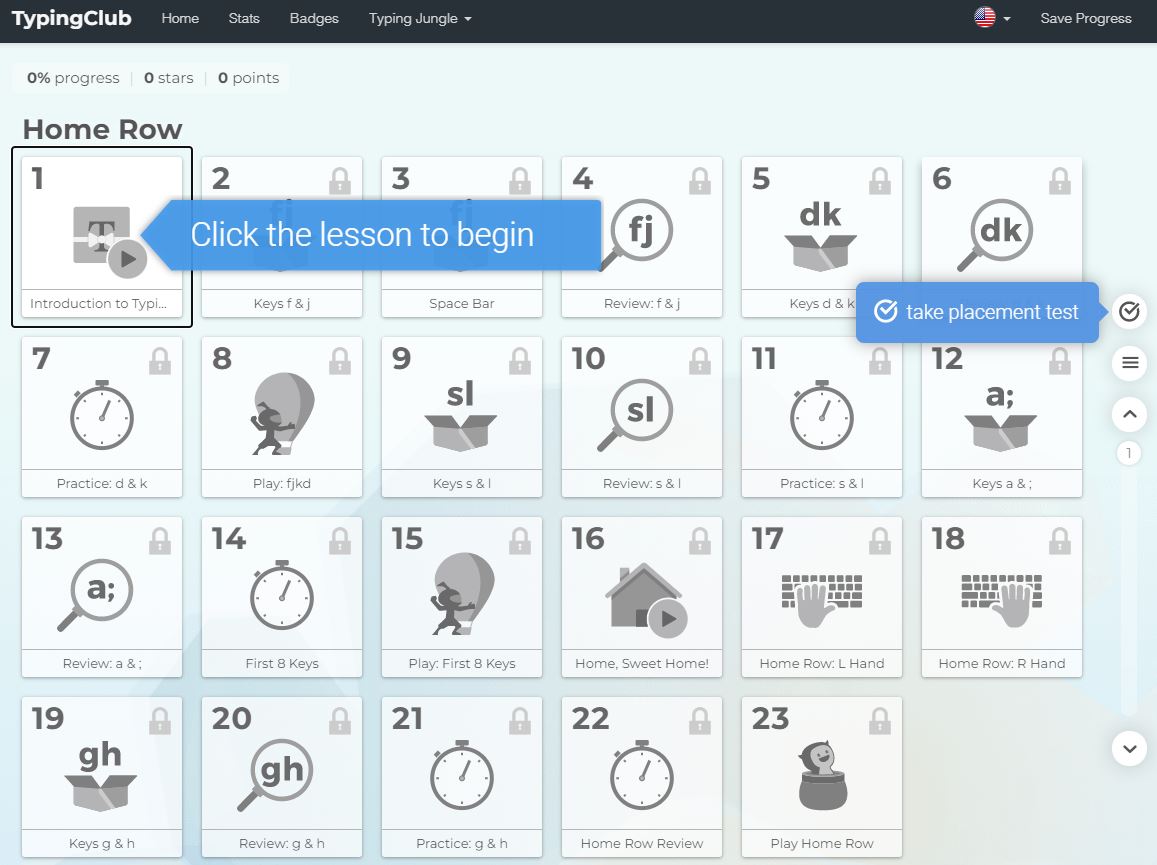Click Save Progress
The height and width of the screenshot is (865, 1157).
(x=1085, y=18)
